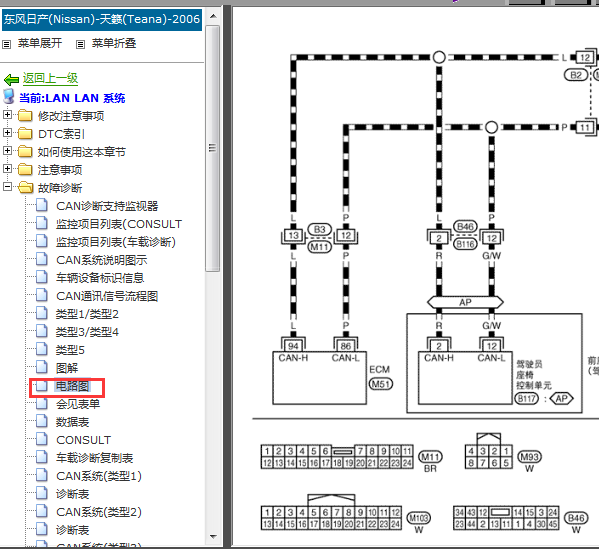Select the 电路图 tree item
Image resolution: width=599 pixels, height=549 pixels.
[72, 386]
